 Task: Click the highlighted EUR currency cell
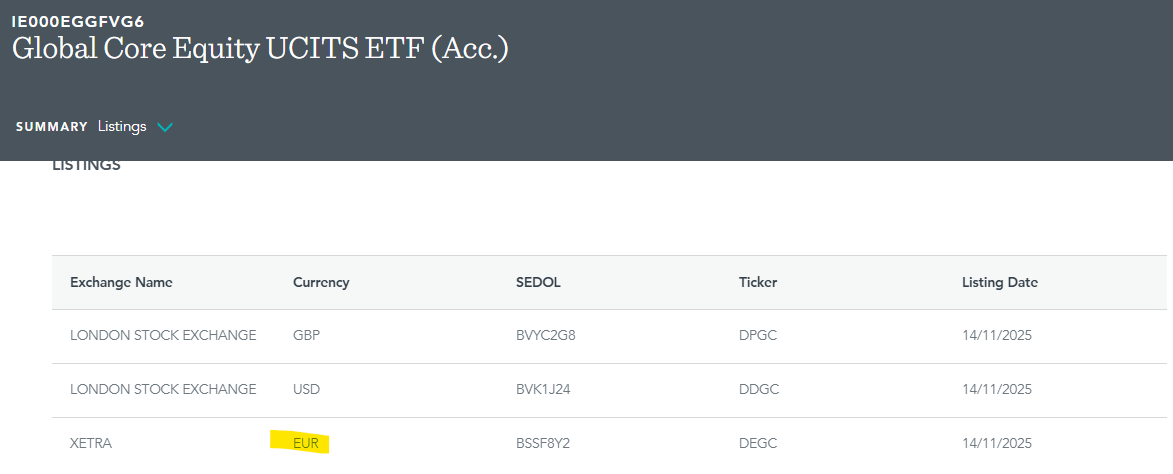coord(306,443)
